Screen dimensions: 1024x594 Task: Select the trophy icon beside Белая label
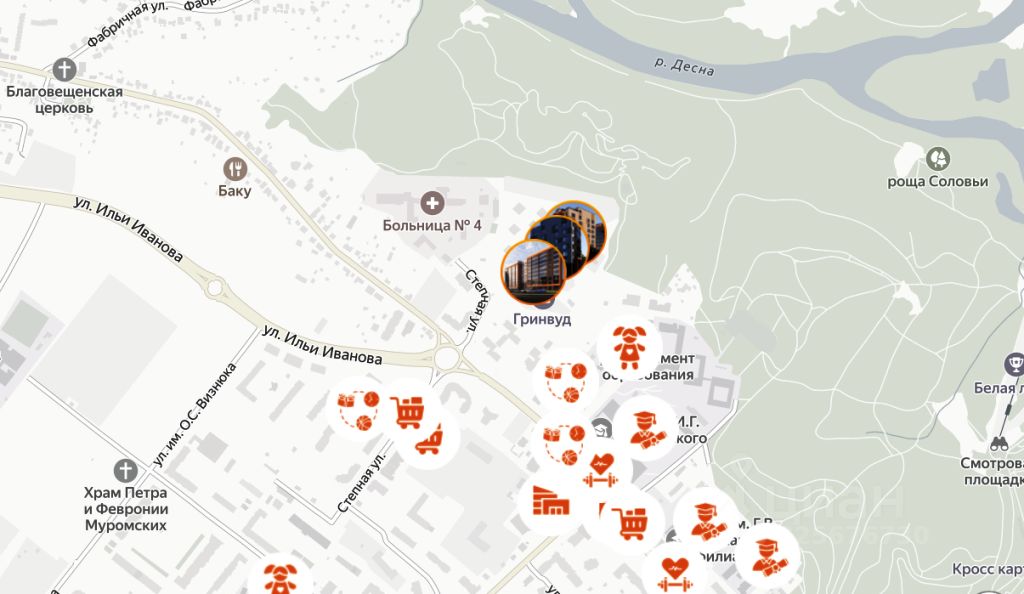(1015, 364)
